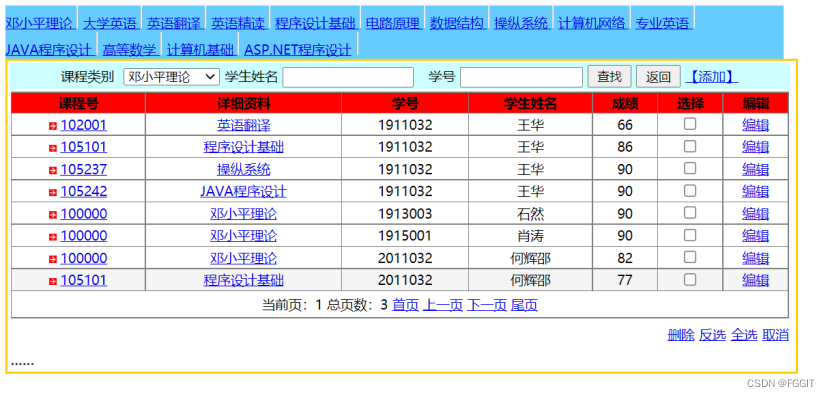Click red arrow icon beside 105237
Image resolution: width=830 pixels, height=397 pixels.
pyautogui.click(x=52, y=170)
